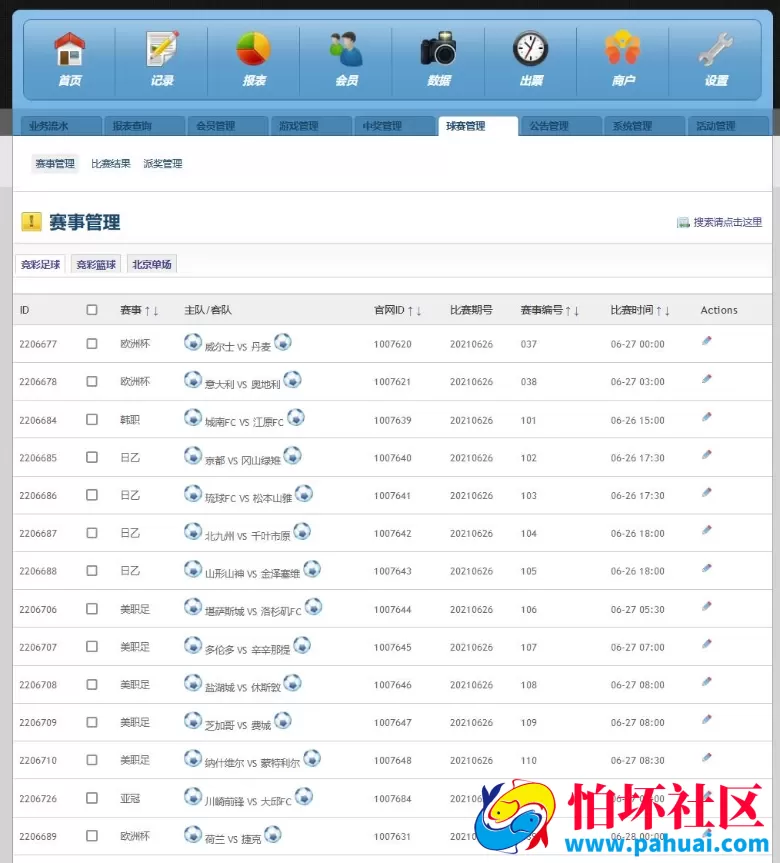Sort by 比赛时间 column arrows
Viewport: 780px width, 863px height.
coord(663,311)
